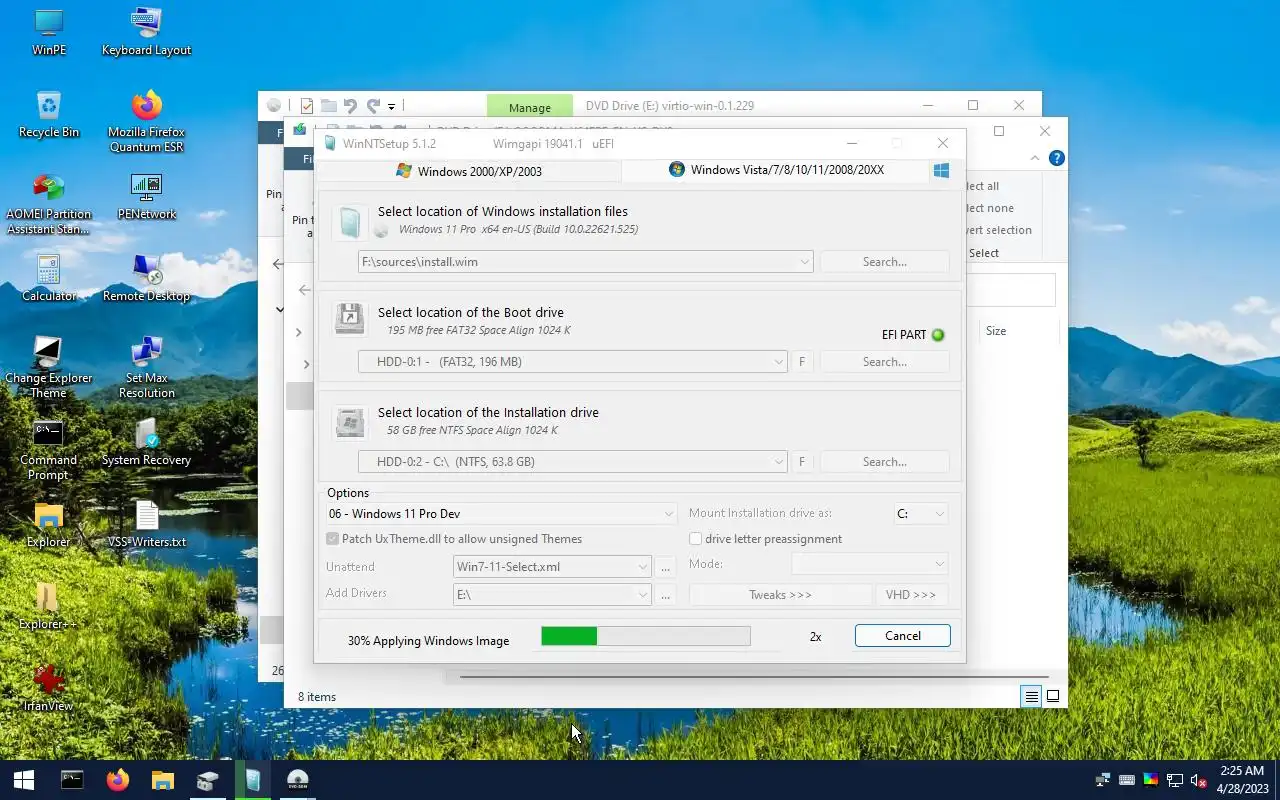This screenshot has width=1280, height=800.
Task: Click F button beside Boot drive
Action: pos(801,362)
